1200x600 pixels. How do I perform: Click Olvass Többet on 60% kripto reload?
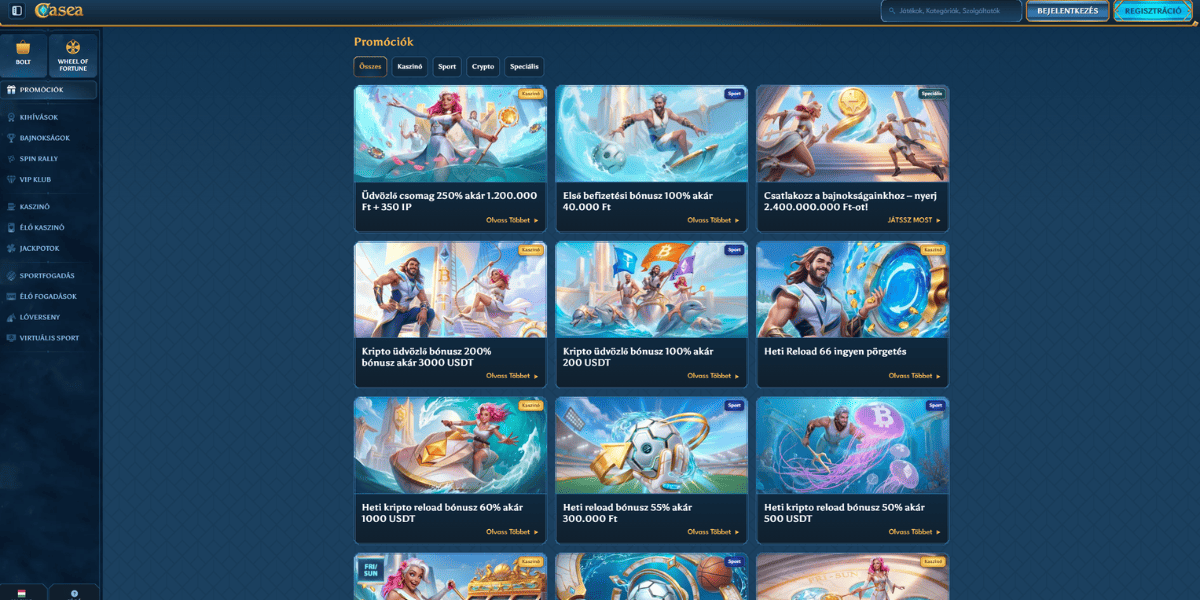[512, 532]
